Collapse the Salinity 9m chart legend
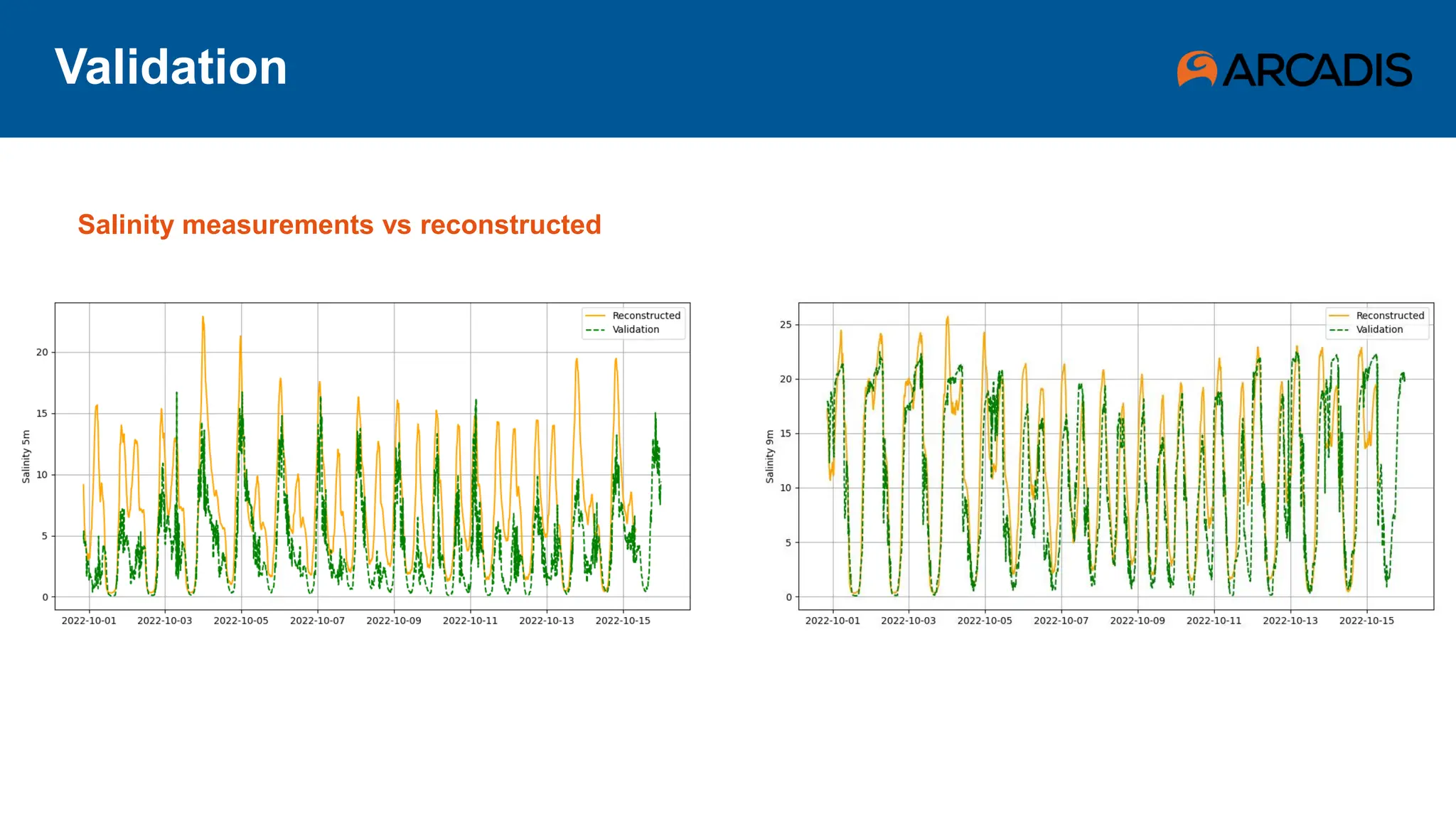Screen dimensions: 1456x819 click(x=1376, y=322)
